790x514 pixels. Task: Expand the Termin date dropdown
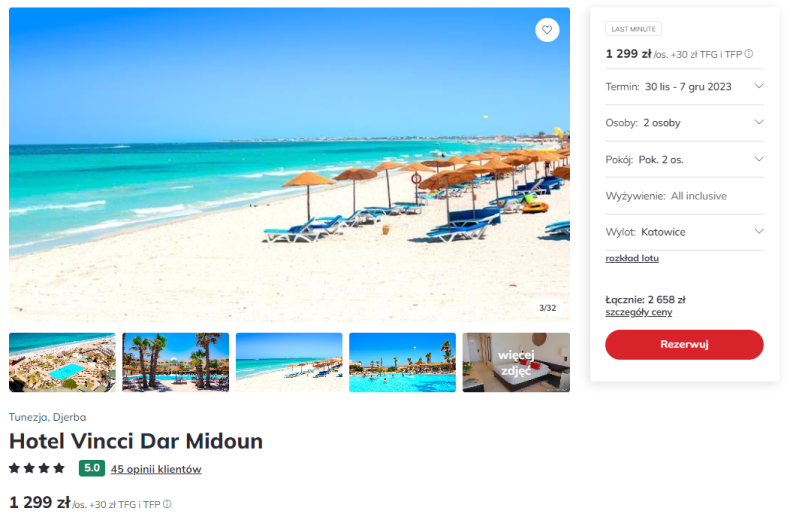684,87
